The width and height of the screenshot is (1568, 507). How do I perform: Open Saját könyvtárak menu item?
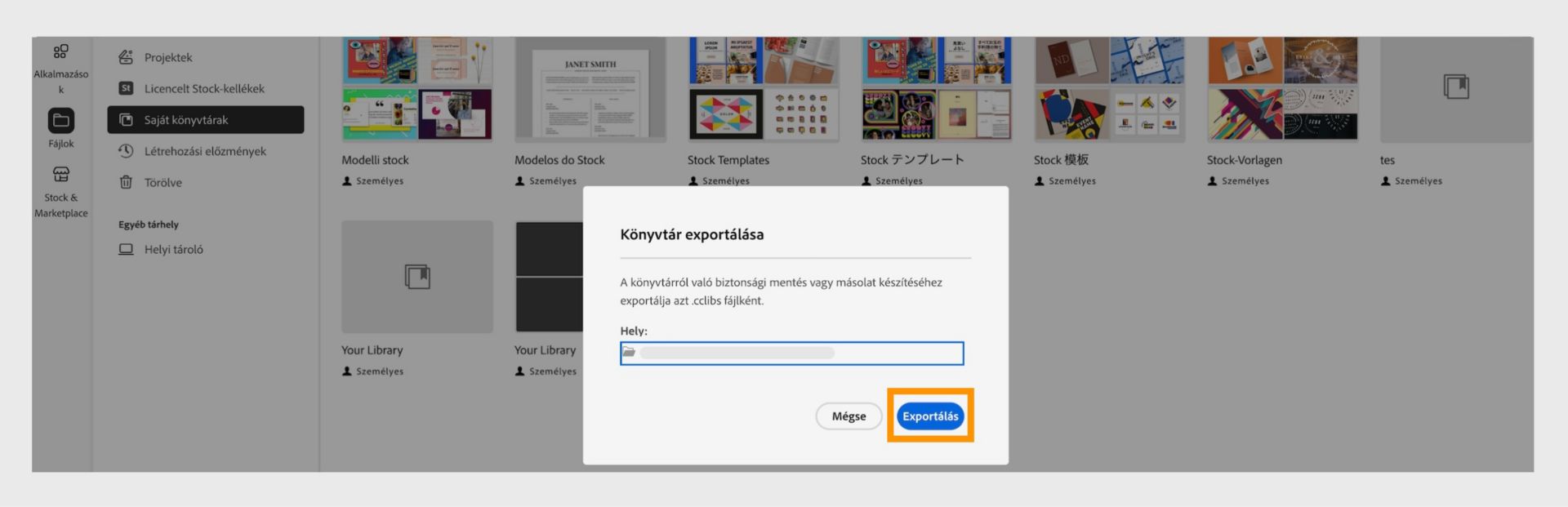(205, 120)
